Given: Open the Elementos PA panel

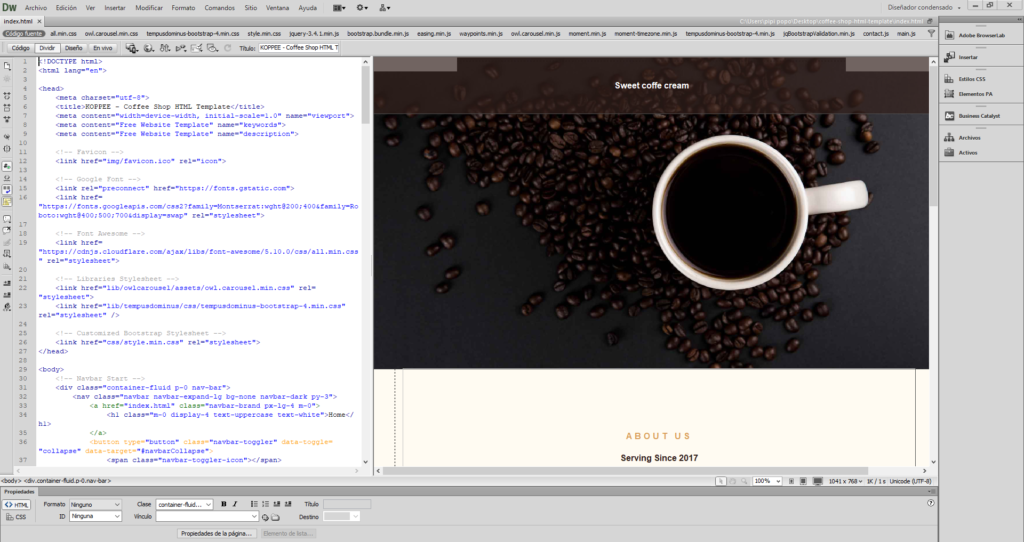Looking at the screenshot, I should coord(974,94).
